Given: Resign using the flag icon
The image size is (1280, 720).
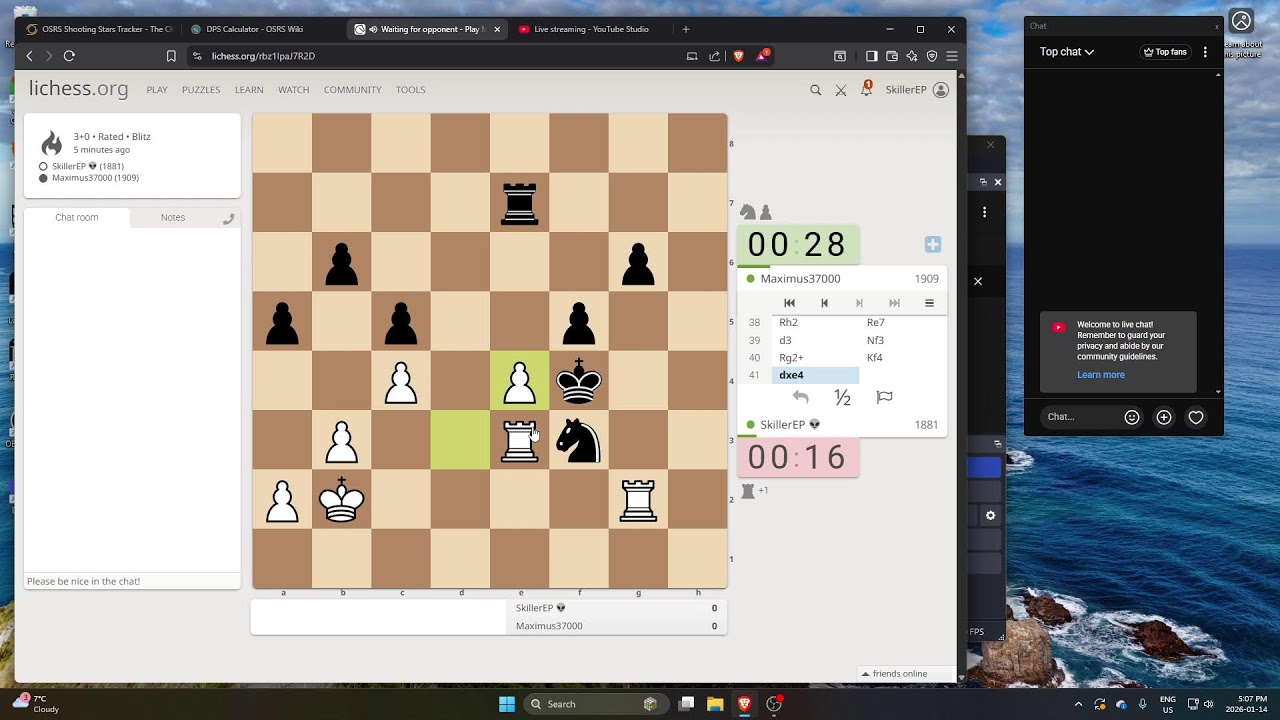Looking at the screenshot, I should [884, 397].
